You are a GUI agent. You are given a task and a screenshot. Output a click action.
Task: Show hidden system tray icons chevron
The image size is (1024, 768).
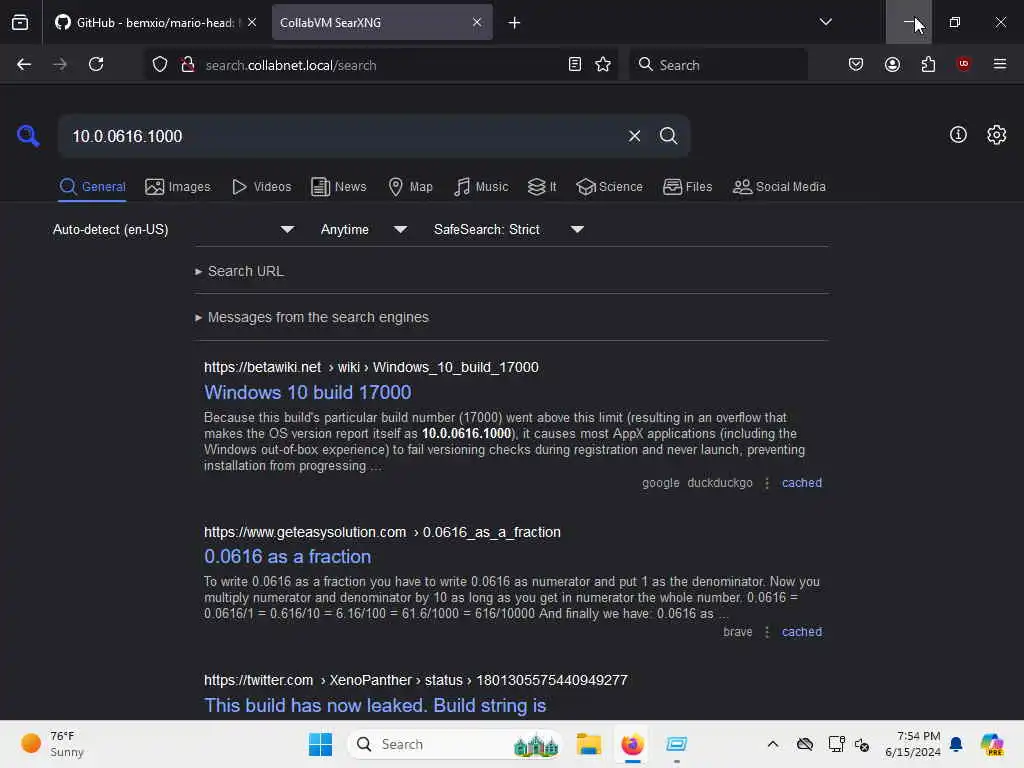click(x=773, y=744)
